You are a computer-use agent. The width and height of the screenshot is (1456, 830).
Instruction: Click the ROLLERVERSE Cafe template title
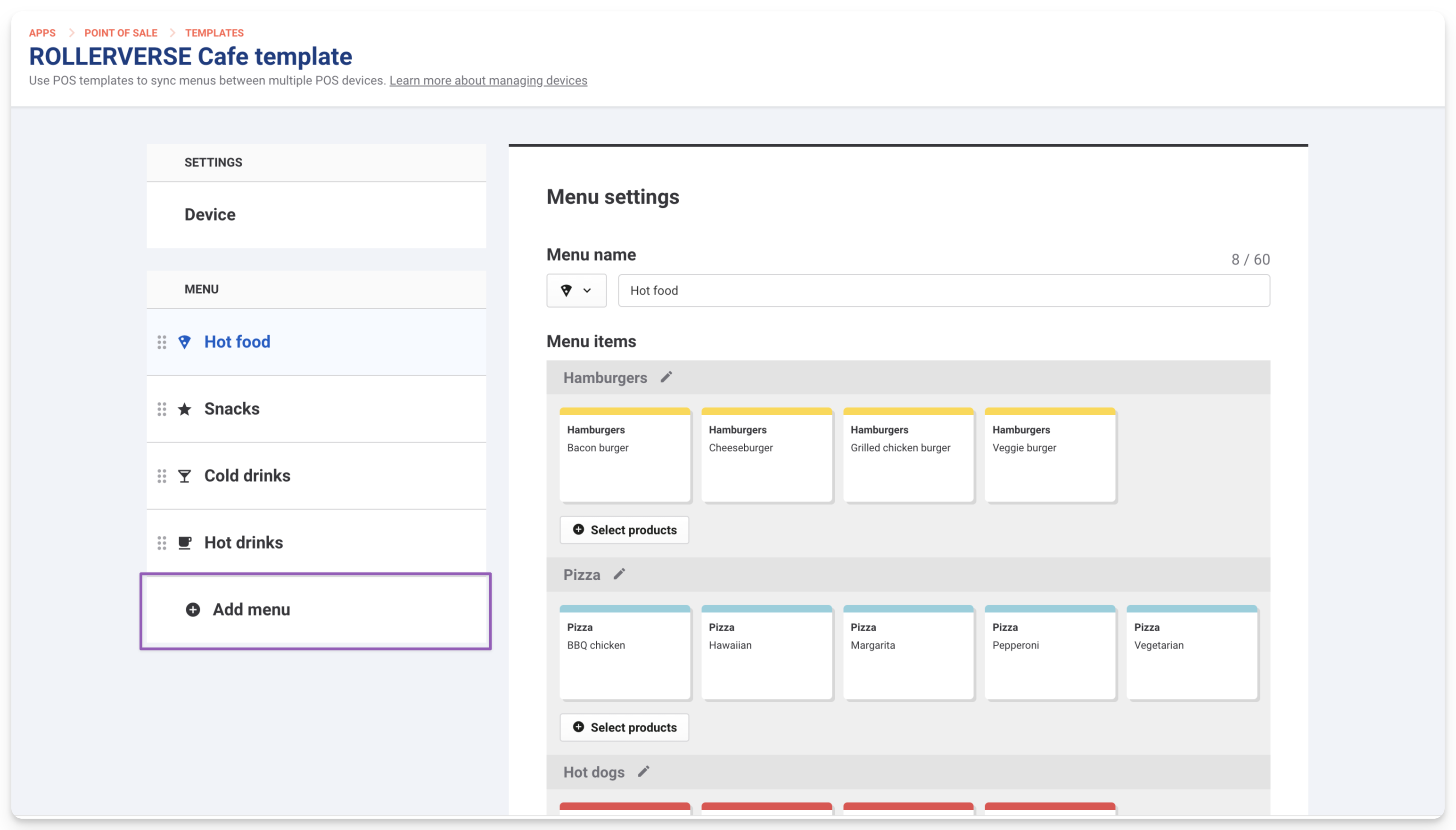(190, 57)
